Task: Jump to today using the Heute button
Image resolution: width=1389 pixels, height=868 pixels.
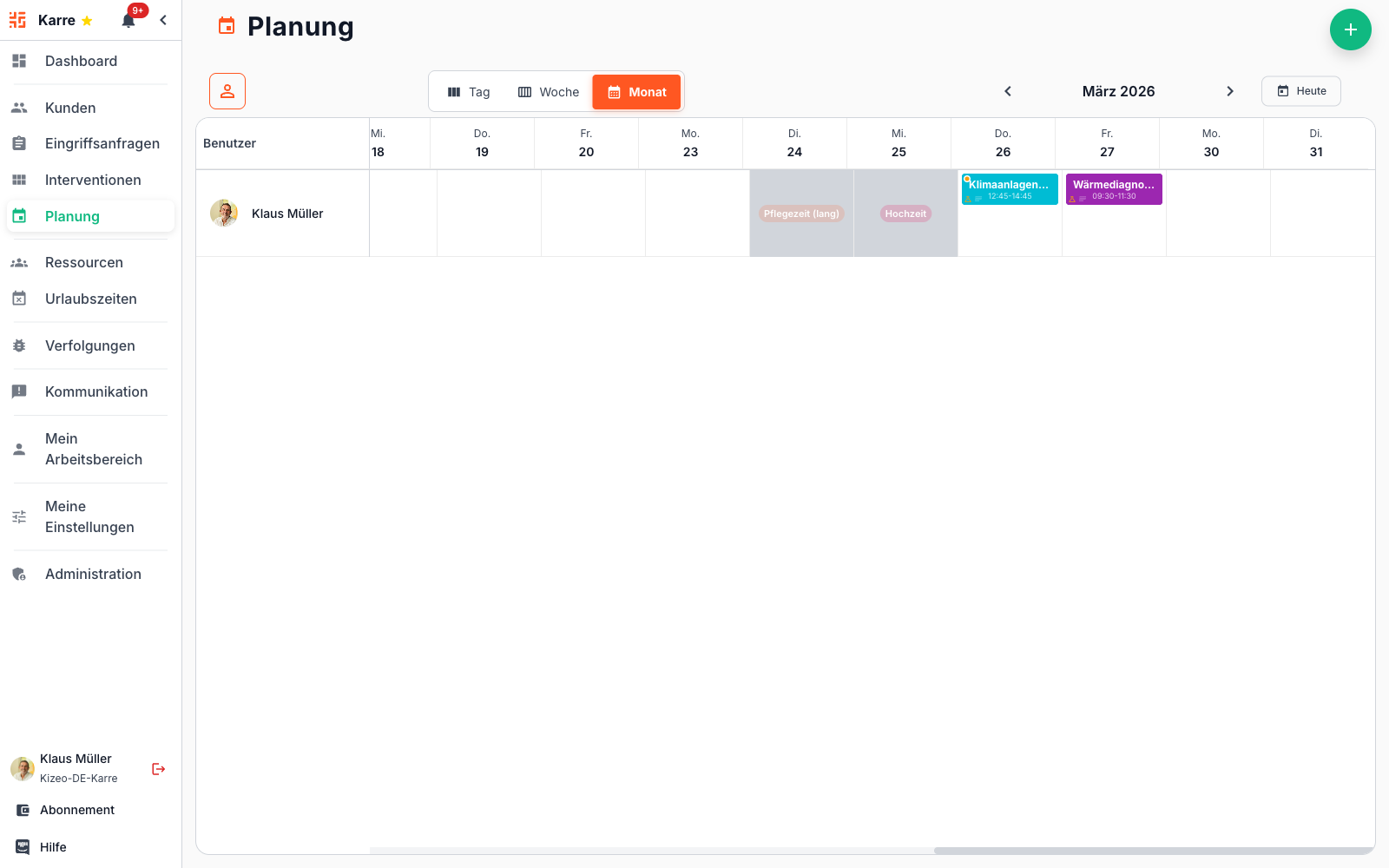Action: [x=1300, y=90]
